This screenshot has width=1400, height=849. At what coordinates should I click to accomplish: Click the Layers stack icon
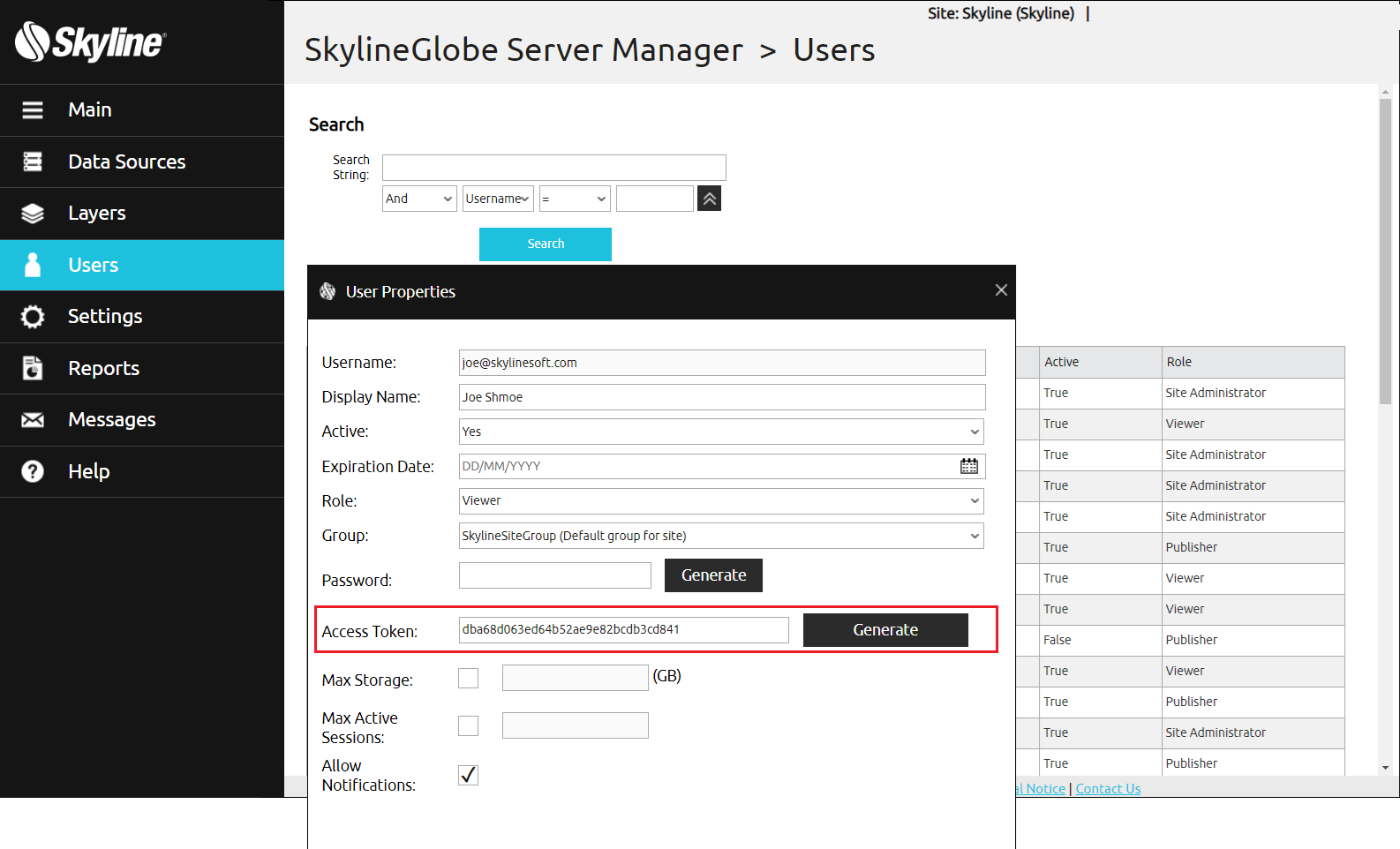pyautogui.click(x=33, y=214)
